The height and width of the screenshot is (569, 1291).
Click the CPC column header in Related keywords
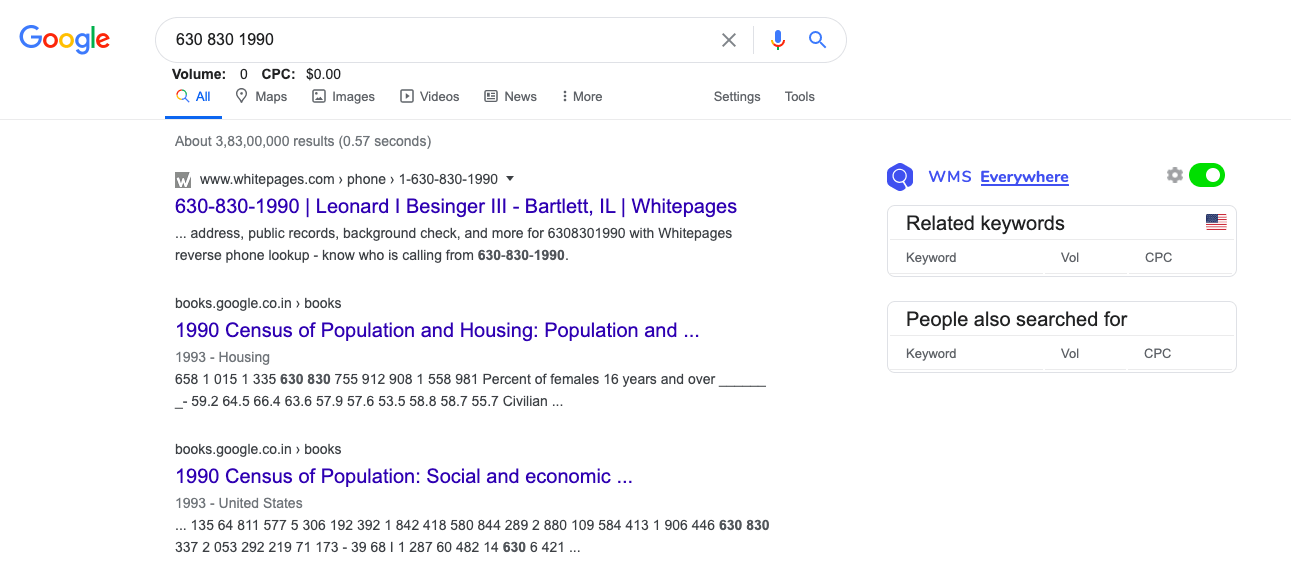pyautogui.click(x=1158, y=258)
